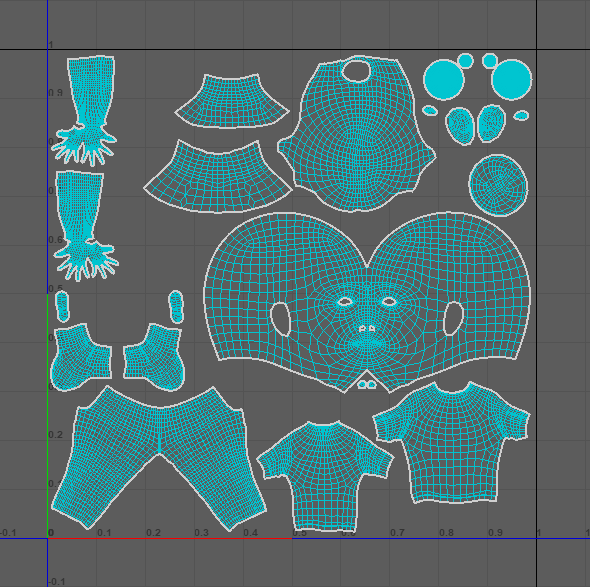Image resolution: width=590 pixels, height=587 pixels.
Task: Select the large solid circle at far right
Action: click(511, 79)
